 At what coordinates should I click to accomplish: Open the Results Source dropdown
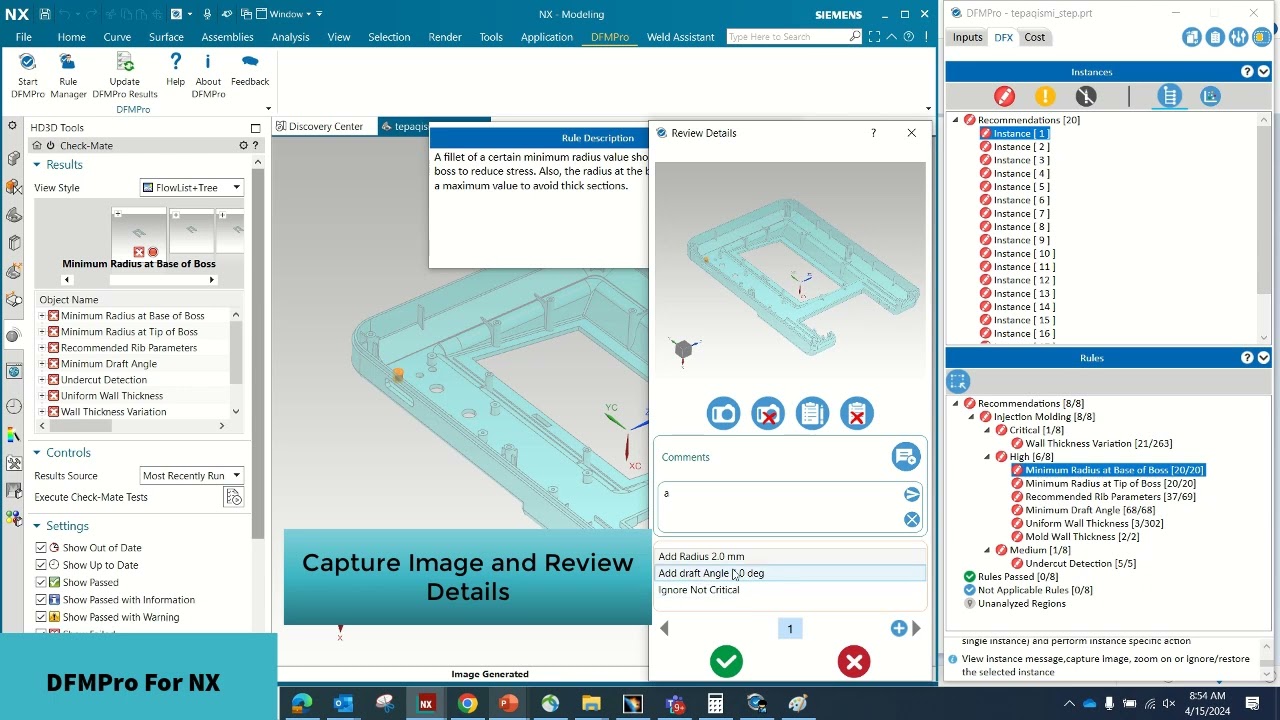point(191,475)
